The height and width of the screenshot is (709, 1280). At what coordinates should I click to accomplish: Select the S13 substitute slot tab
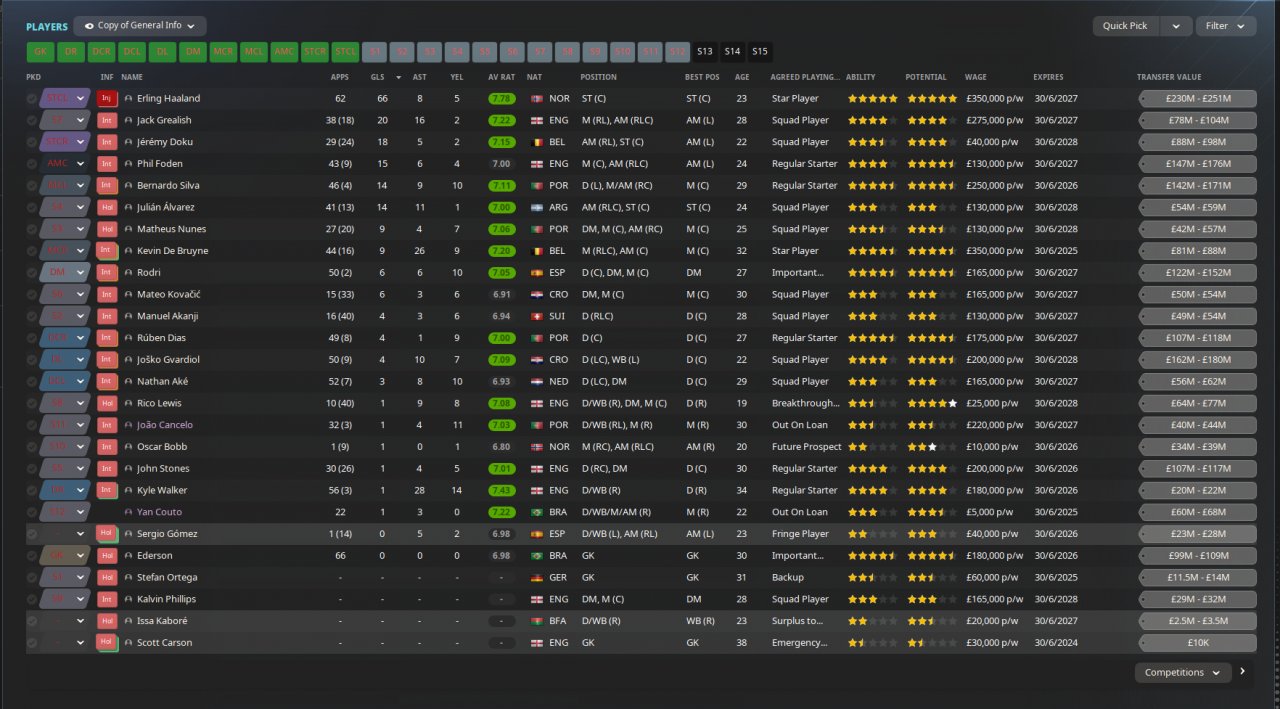click(705, 51)
